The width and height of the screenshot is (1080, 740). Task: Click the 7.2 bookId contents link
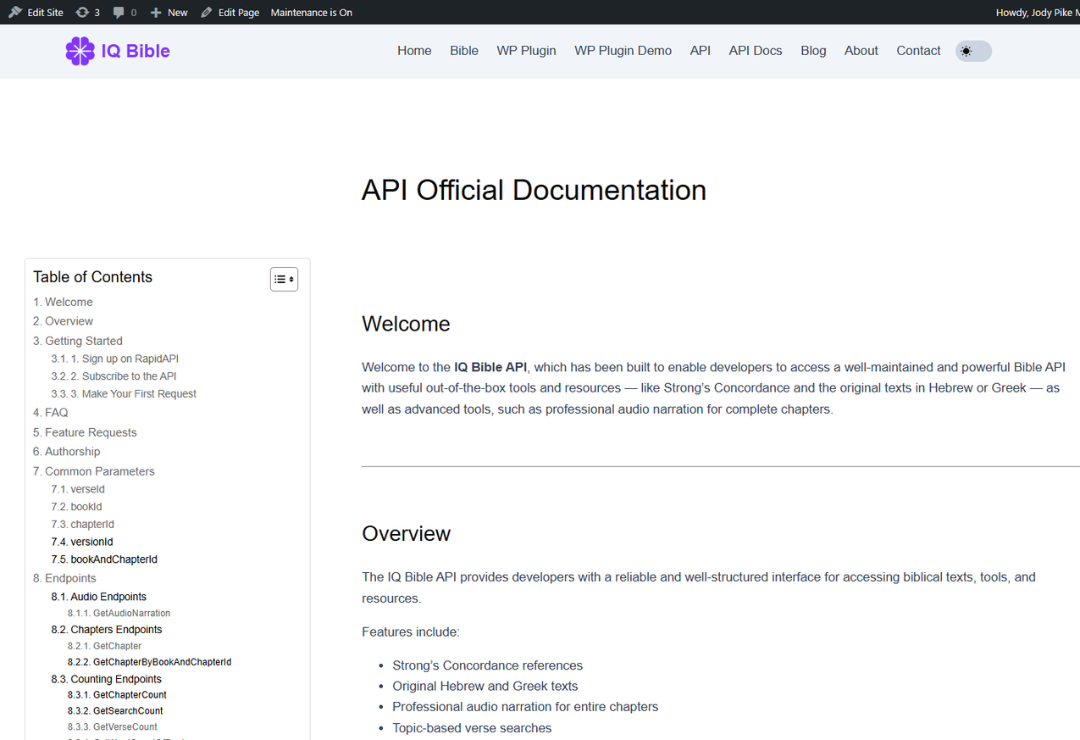[x=76, y=507]
